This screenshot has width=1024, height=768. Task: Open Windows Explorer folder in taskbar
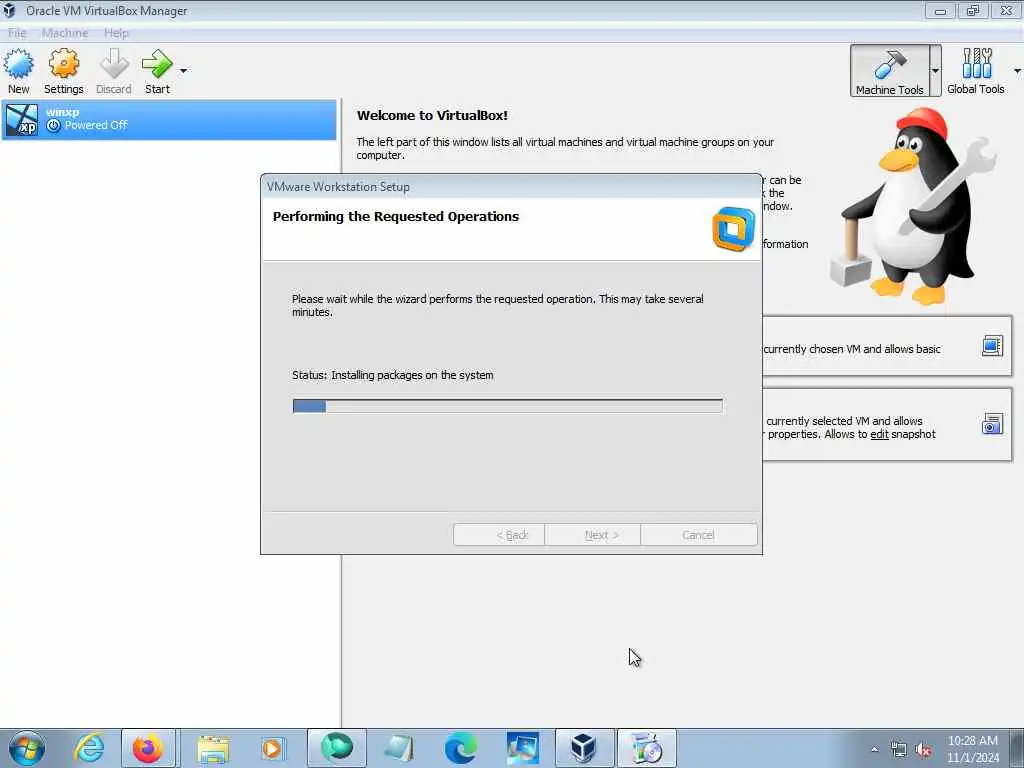click(213, 749)
